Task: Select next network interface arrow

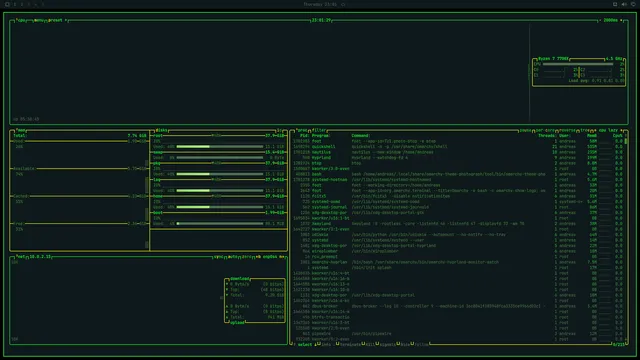Action: point(282,257)
